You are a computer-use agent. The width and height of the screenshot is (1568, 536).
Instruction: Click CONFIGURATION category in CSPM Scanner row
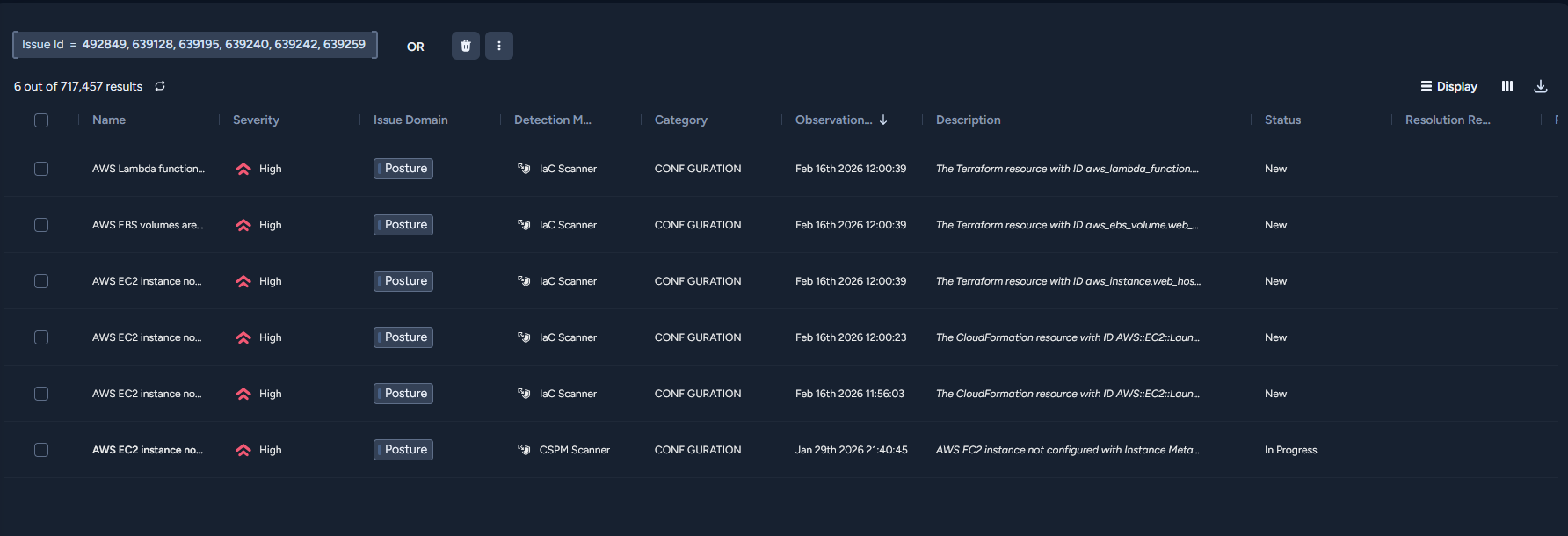coord(698,450)
